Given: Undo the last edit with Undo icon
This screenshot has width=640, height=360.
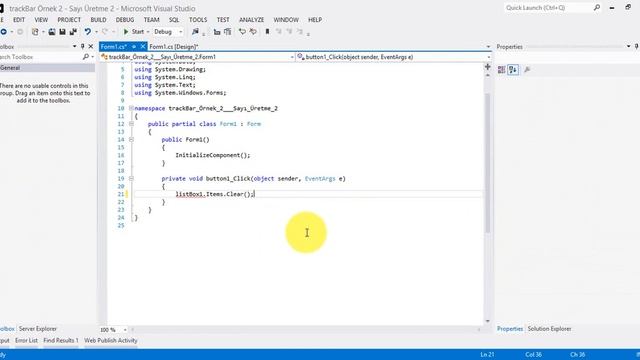Looking at the screenshot, I should [88, 31].
